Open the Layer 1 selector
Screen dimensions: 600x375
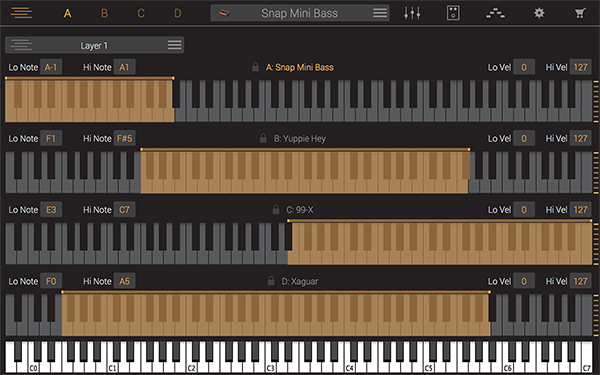coord(94,45)
